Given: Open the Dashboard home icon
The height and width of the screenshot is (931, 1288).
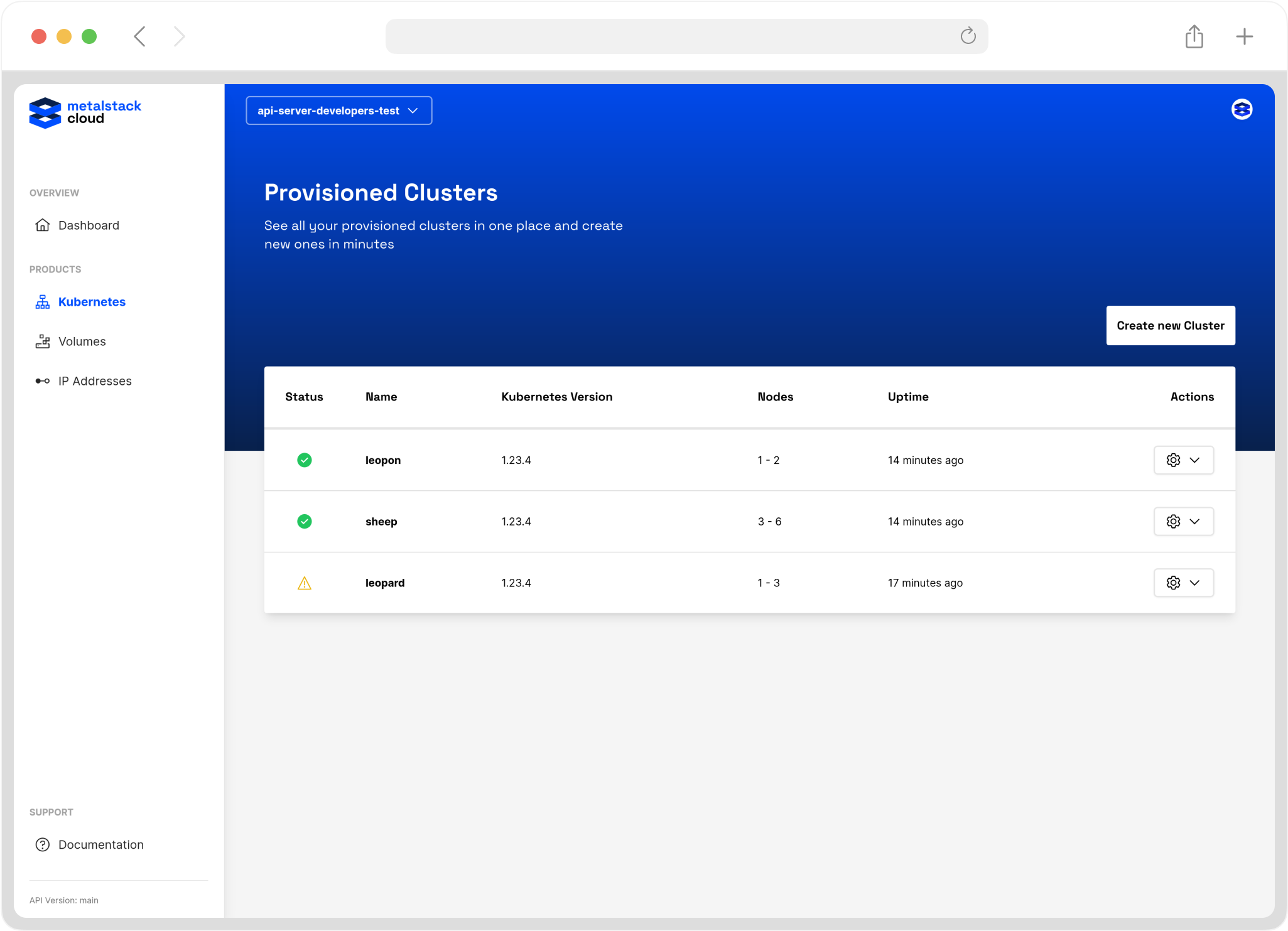Looking at the screenshot, I should 42,225.
